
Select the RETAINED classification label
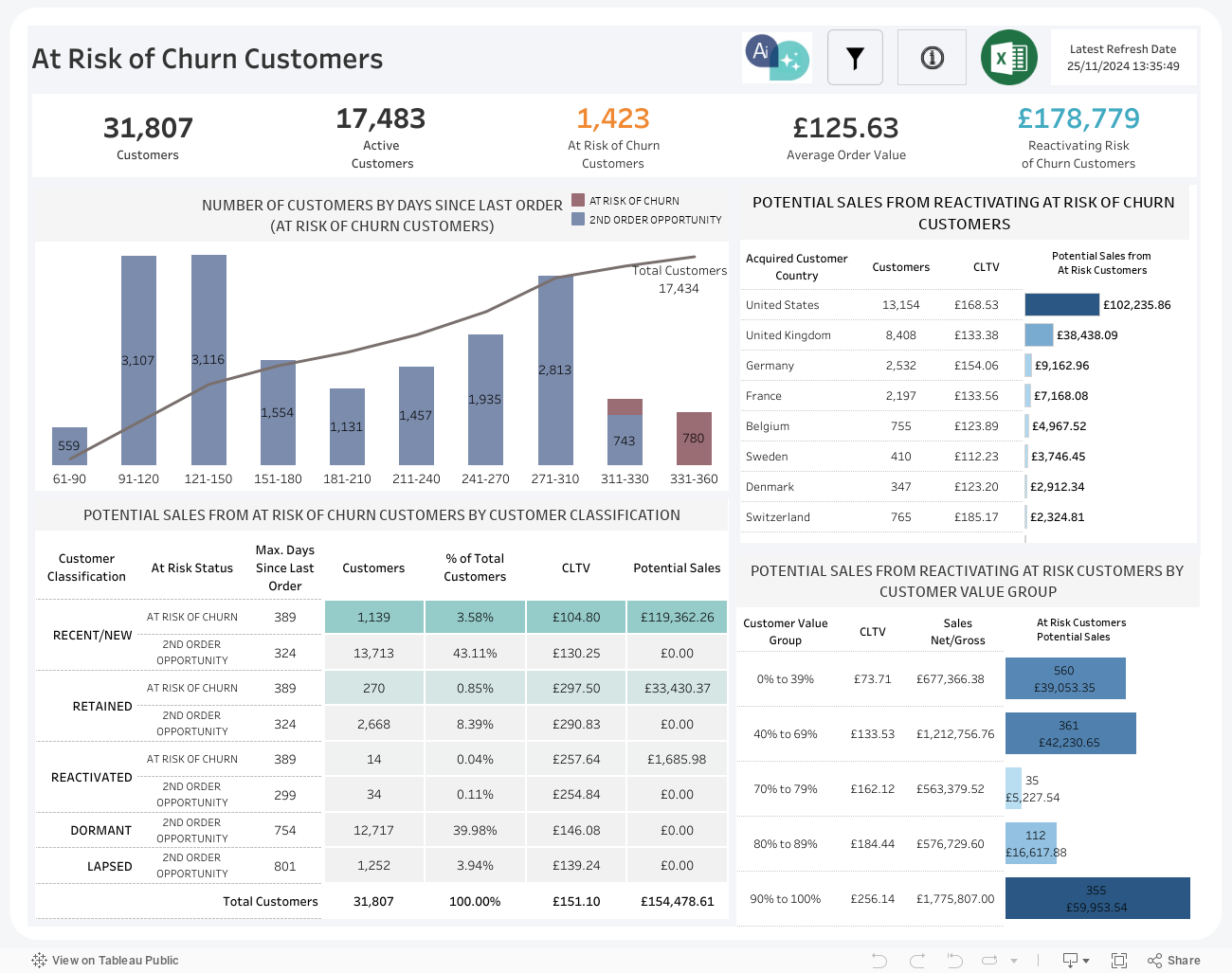point(102,706)
